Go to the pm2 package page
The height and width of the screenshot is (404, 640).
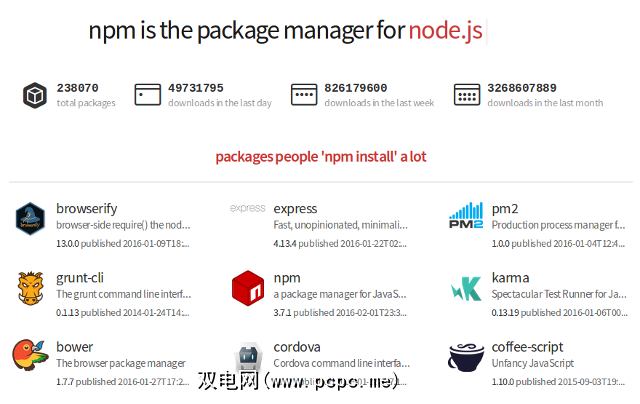click(x=504, y=209)
